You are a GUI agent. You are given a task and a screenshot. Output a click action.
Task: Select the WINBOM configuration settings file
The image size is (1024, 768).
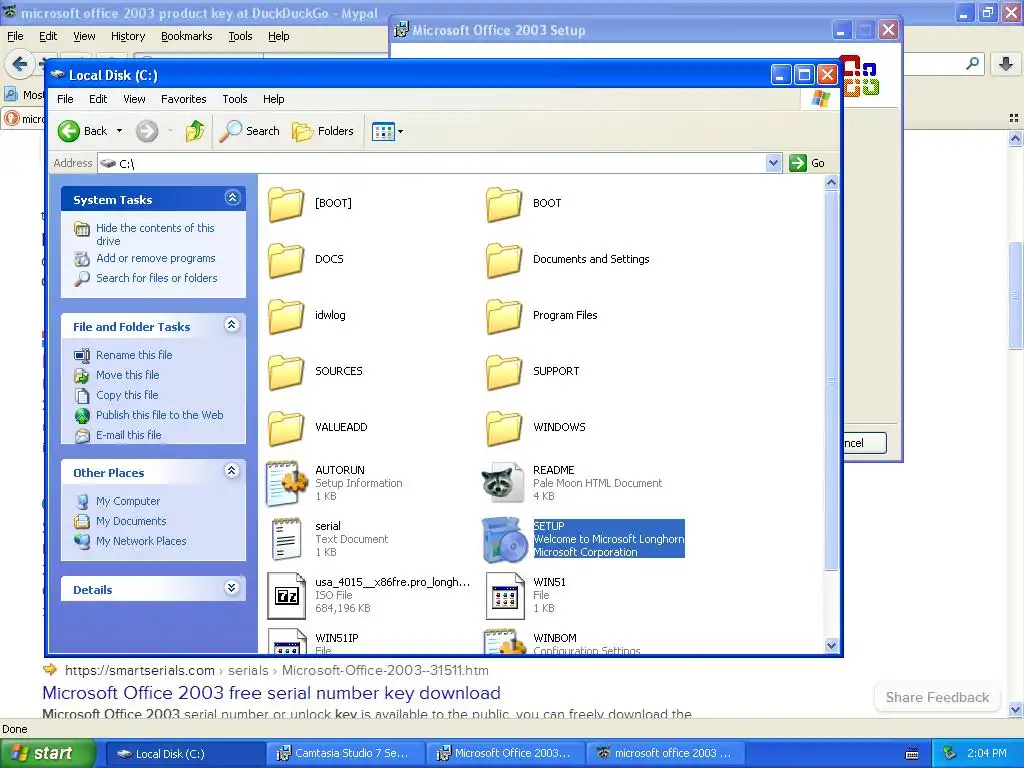pyautogui.click(x=505, y=641)
